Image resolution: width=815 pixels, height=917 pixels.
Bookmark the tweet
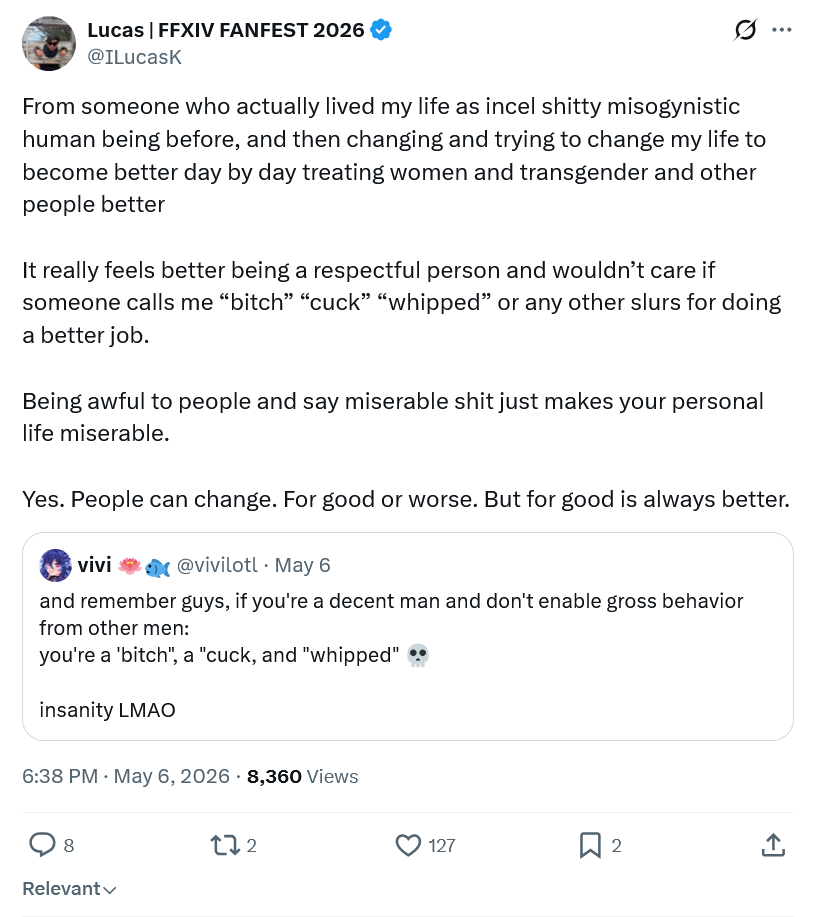pos(590,845)
